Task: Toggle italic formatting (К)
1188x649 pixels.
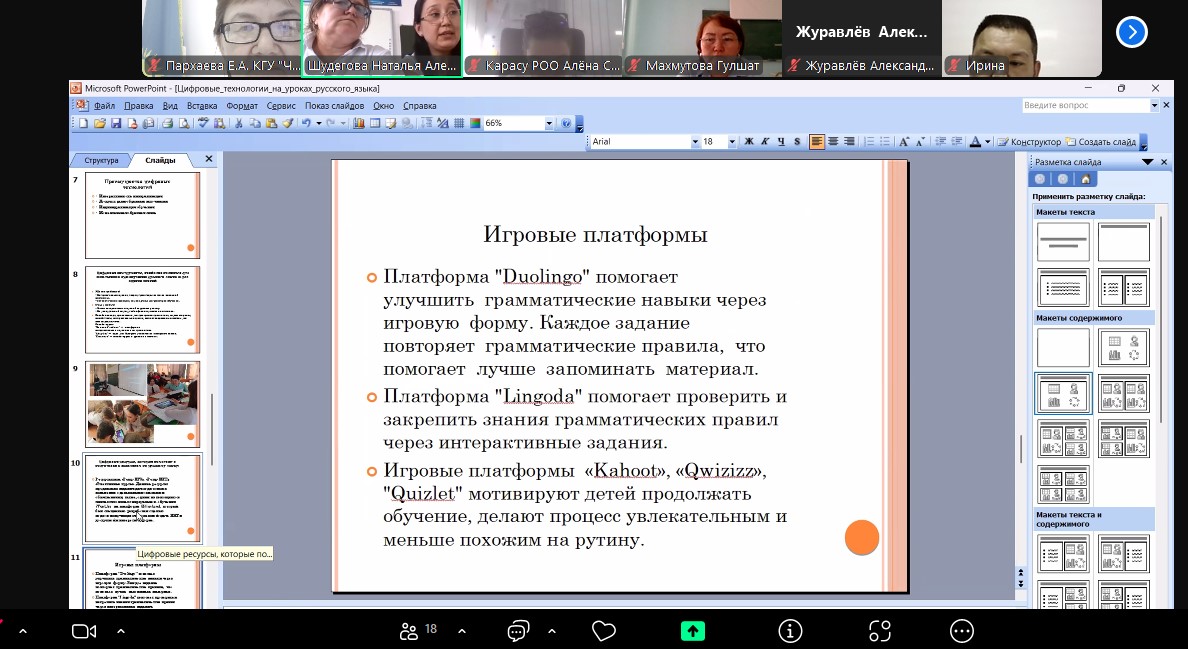Action: coord(765,142)
